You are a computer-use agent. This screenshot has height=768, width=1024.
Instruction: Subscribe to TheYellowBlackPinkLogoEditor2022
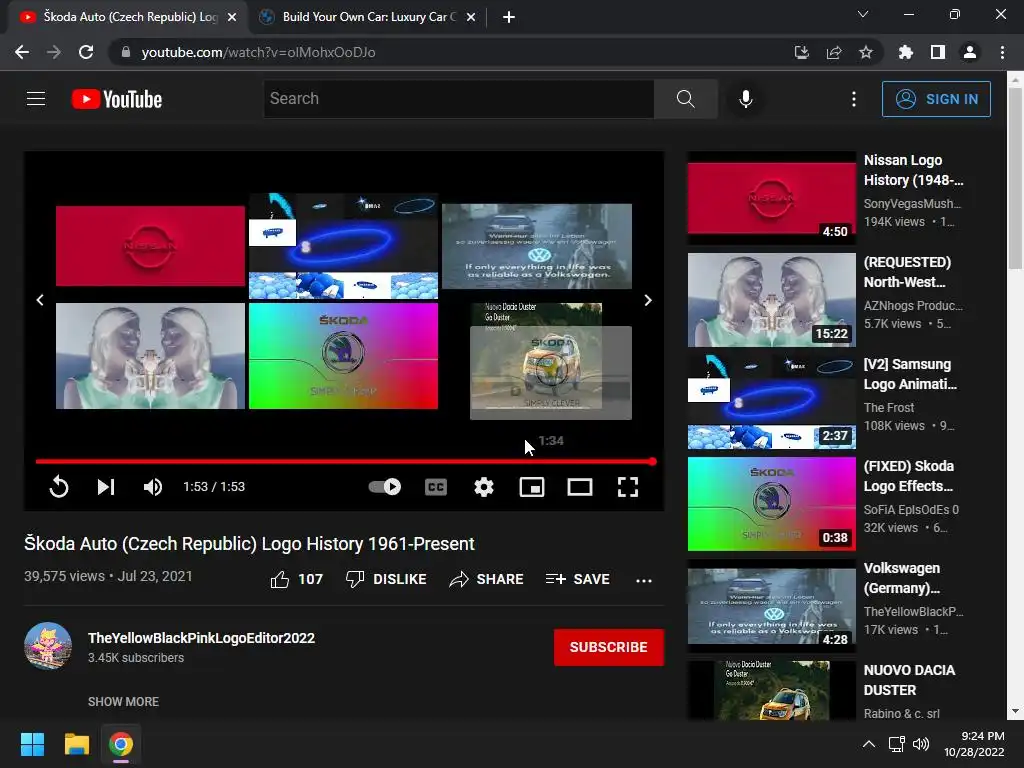609,647
